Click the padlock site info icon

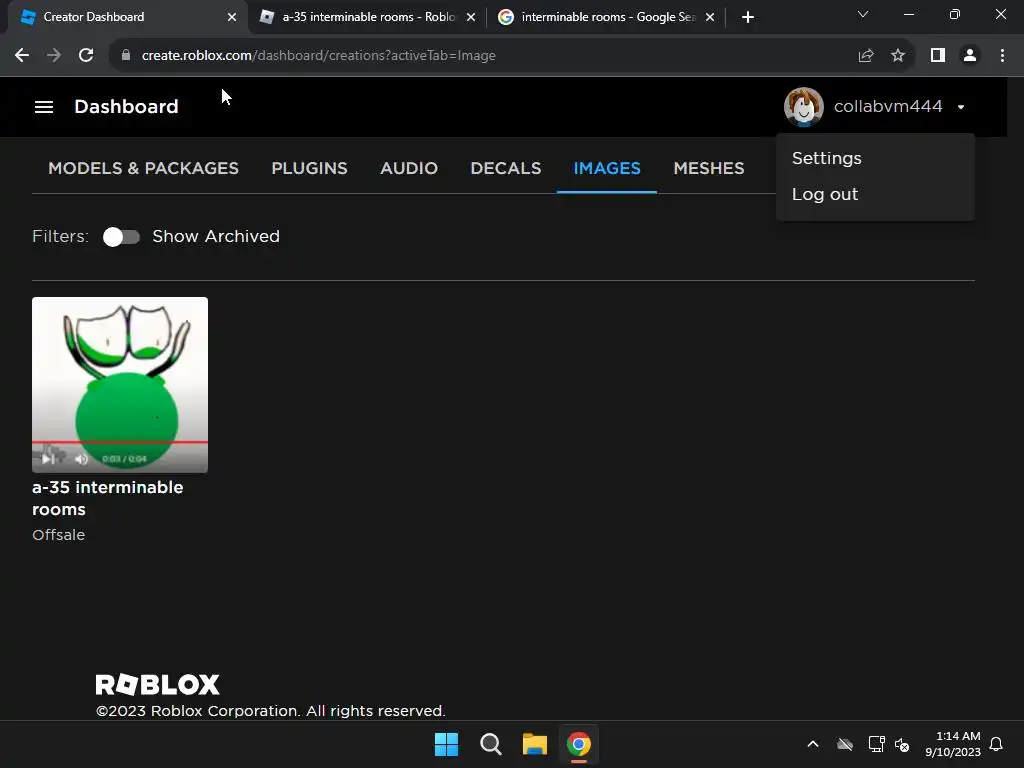126,56
